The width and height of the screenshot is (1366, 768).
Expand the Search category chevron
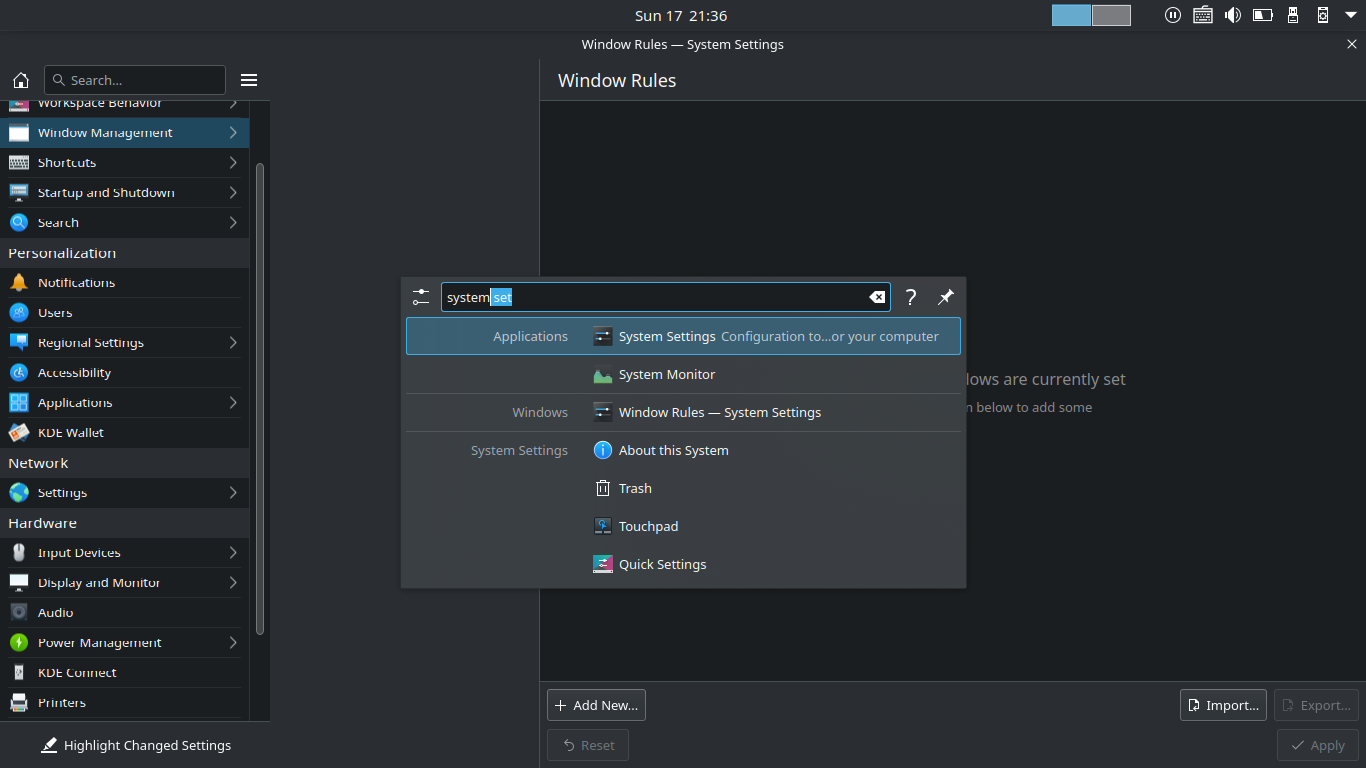(x=233, y=223)
